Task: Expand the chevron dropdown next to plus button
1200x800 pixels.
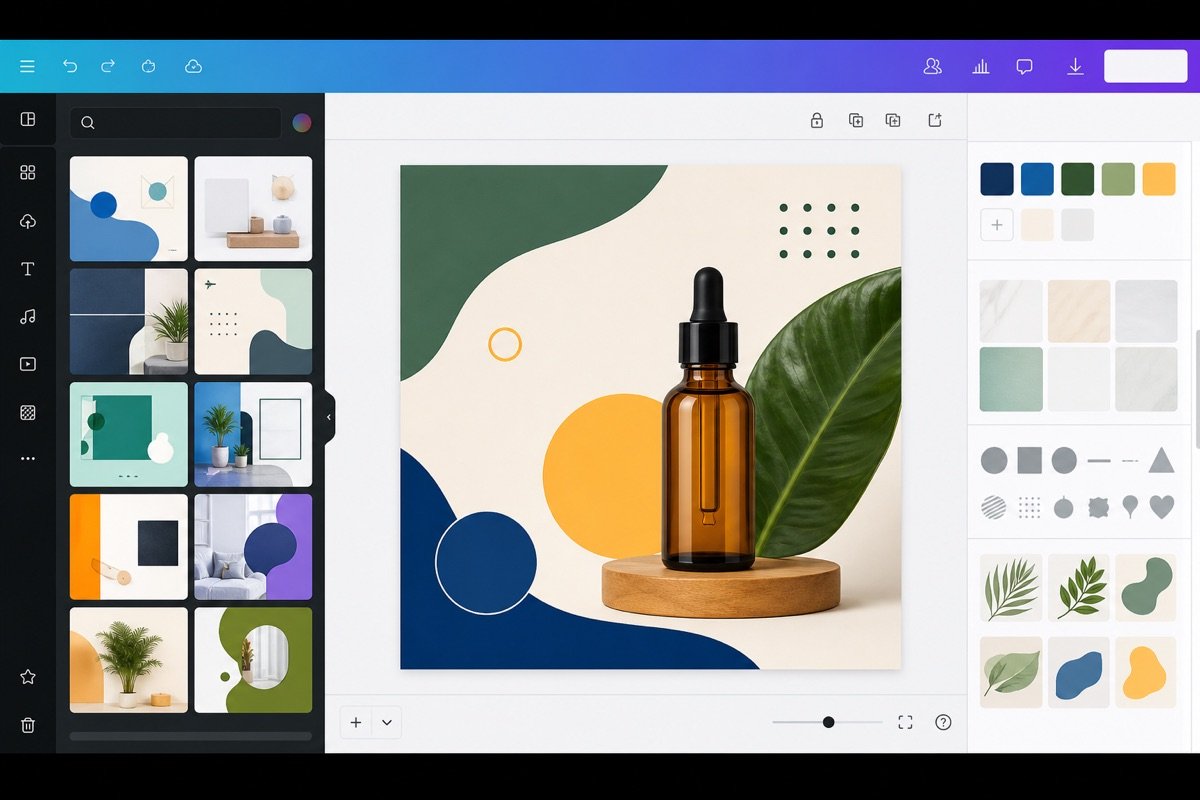Action: coord(387,722)
